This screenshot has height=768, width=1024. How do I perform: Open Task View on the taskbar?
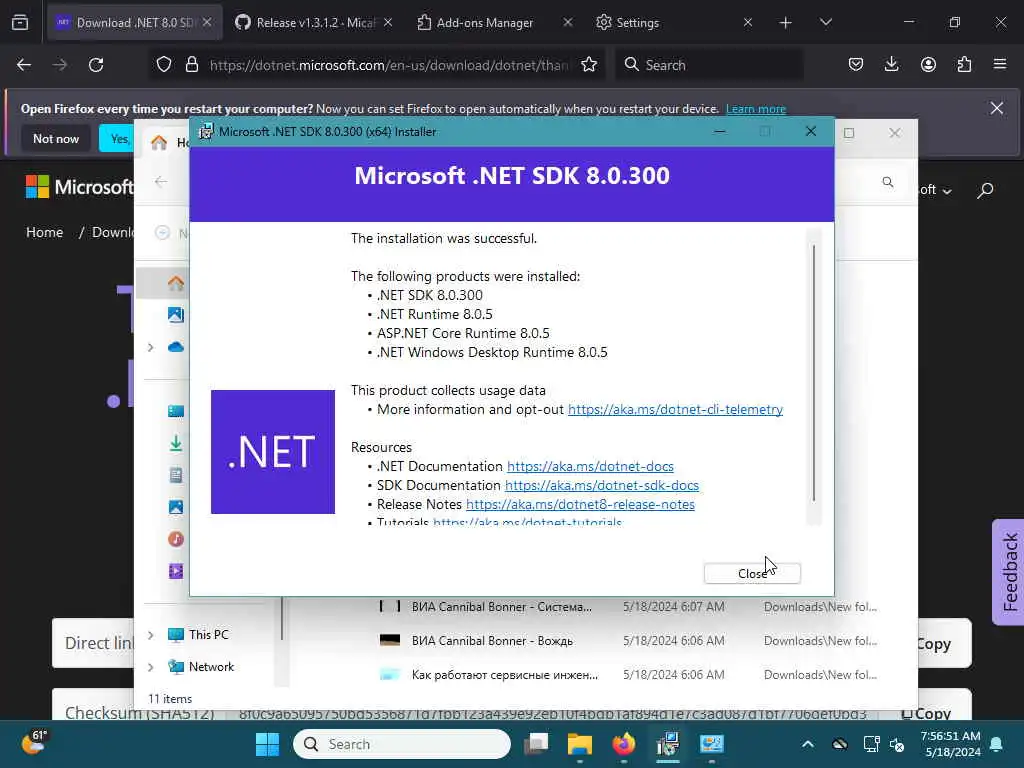(x=536, y=744)
